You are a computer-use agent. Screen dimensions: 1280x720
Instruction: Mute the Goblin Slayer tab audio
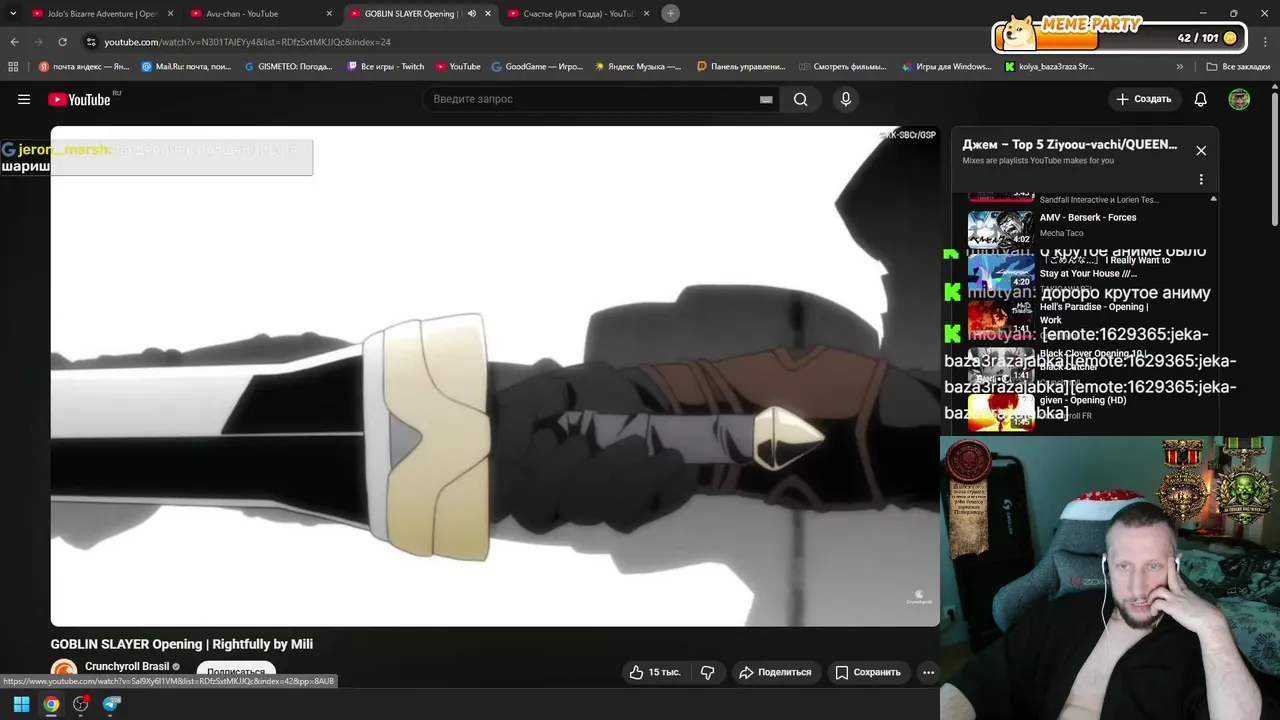pos(472,14)
